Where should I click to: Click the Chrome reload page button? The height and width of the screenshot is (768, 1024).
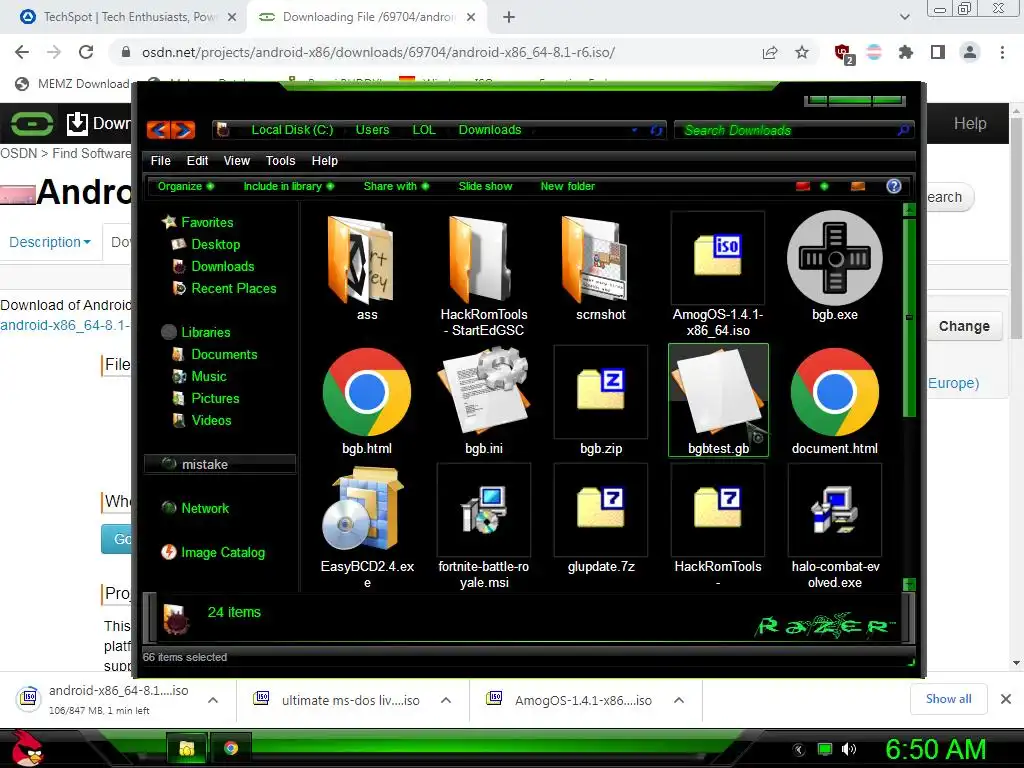[x=86, y=52]
